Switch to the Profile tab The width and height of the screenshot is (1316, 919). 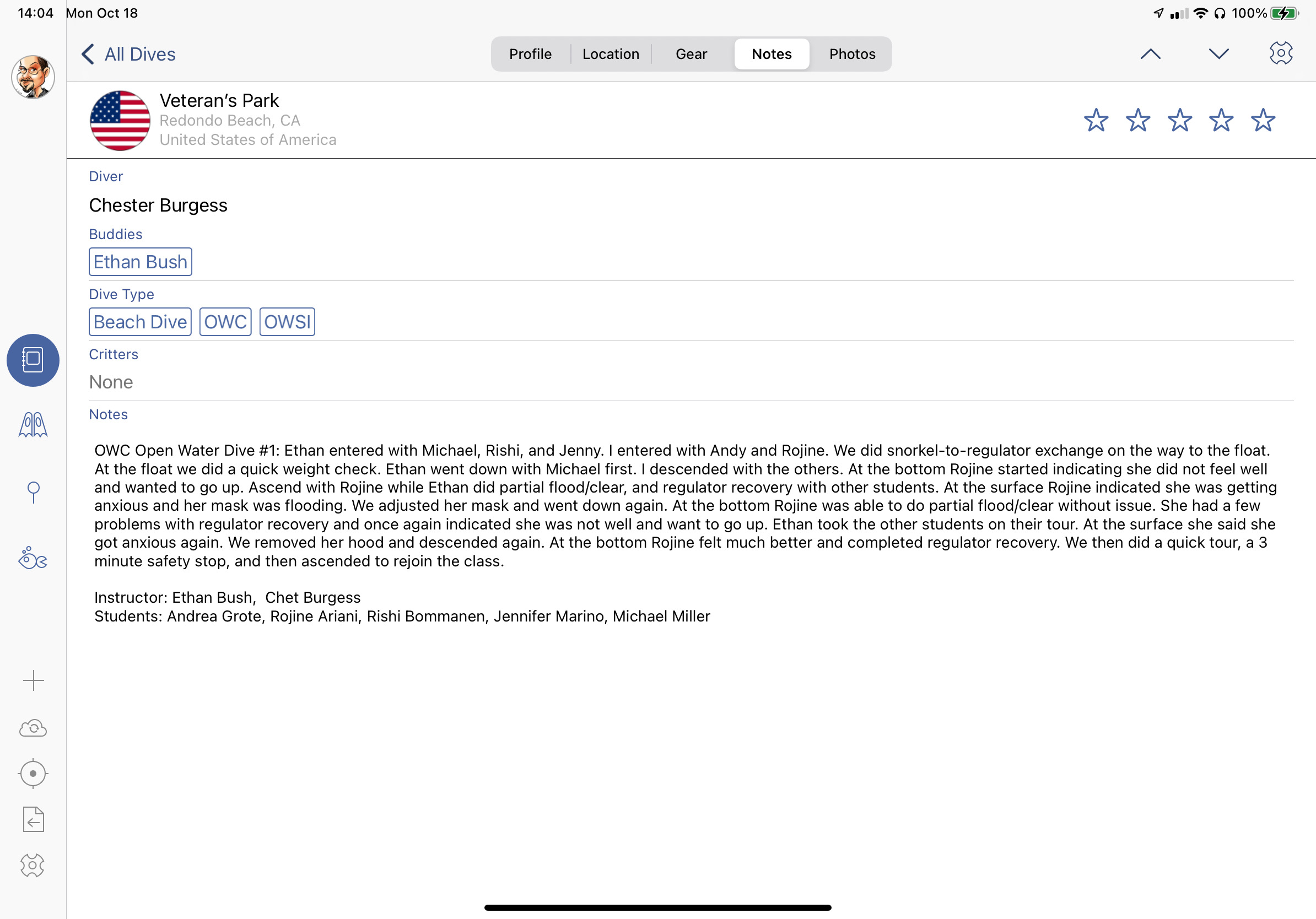coord(530,54)
